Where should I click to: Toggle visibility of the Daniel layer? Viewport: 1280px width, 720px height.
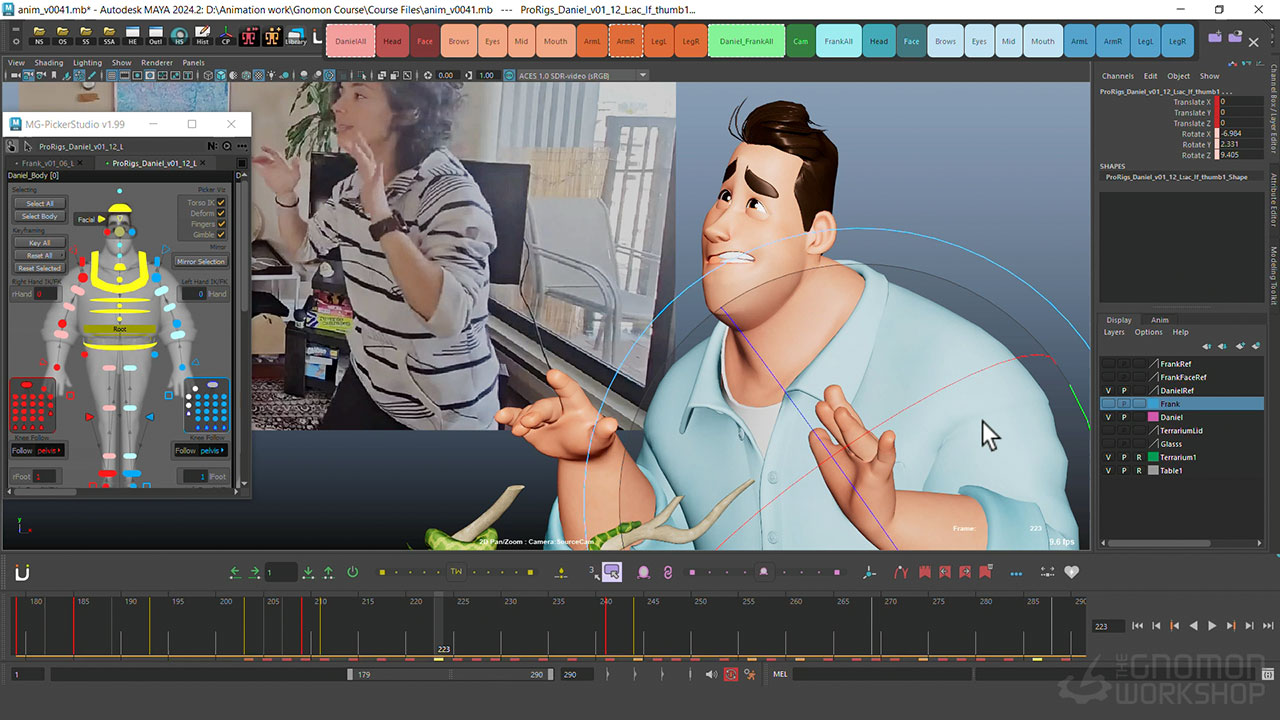tap(1108, 417)
